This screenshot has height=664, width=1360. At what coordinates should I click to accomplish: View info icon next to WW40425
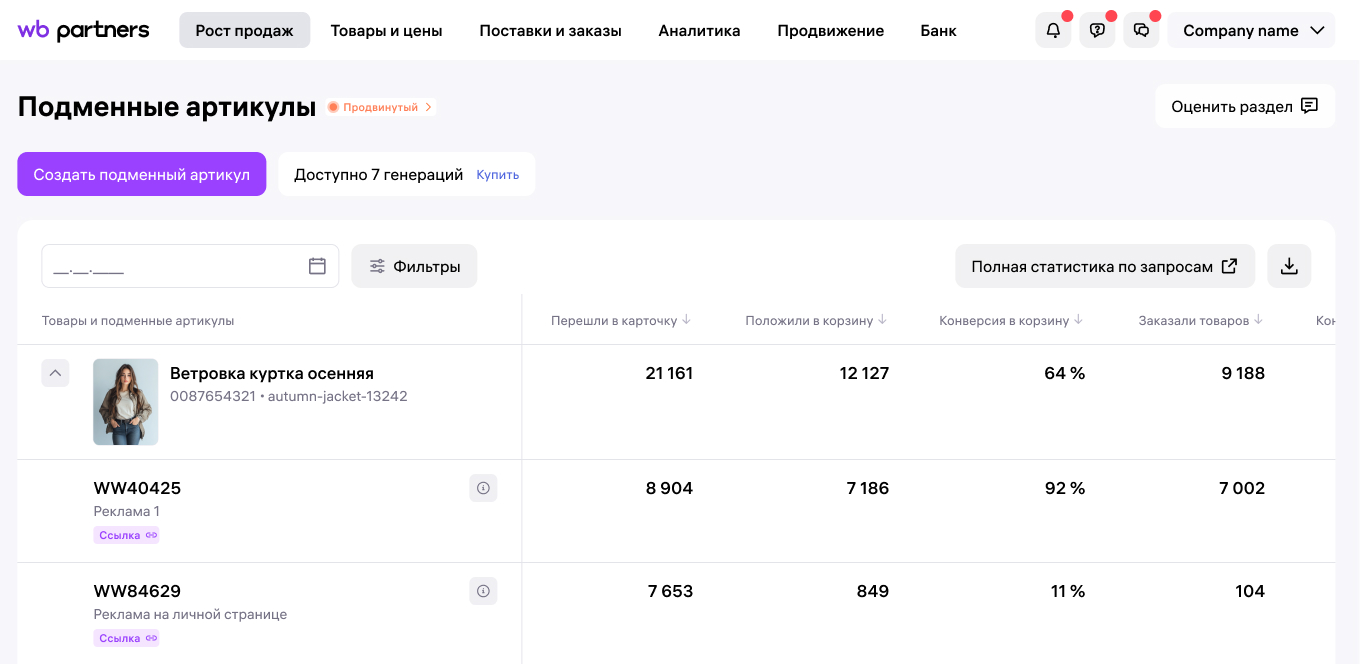tap(483, 488)
